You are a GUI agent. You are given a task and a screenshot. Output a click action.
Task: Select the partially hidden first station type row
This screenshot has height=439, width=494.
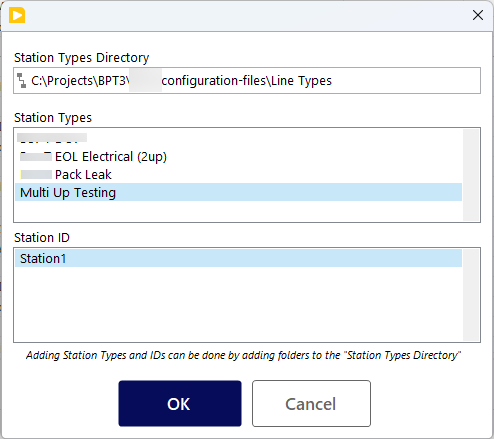tap(238, 138)
